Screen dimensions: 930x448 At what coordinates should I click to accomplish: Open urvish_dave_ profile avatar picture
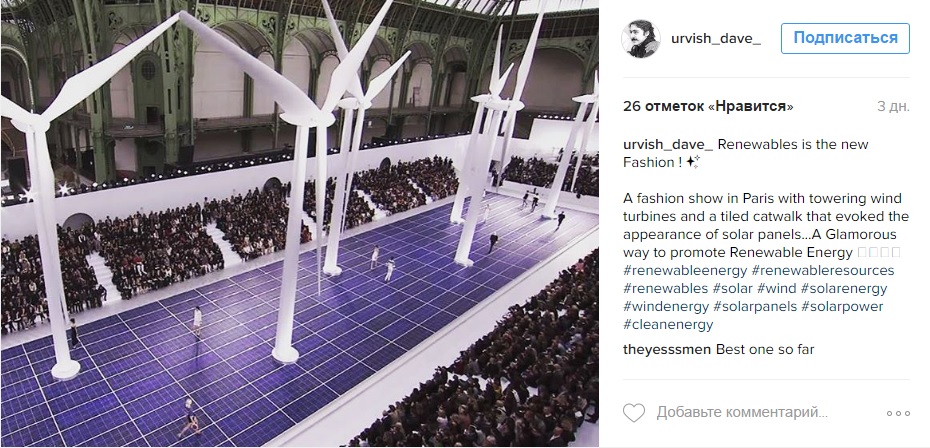[641, 39]
